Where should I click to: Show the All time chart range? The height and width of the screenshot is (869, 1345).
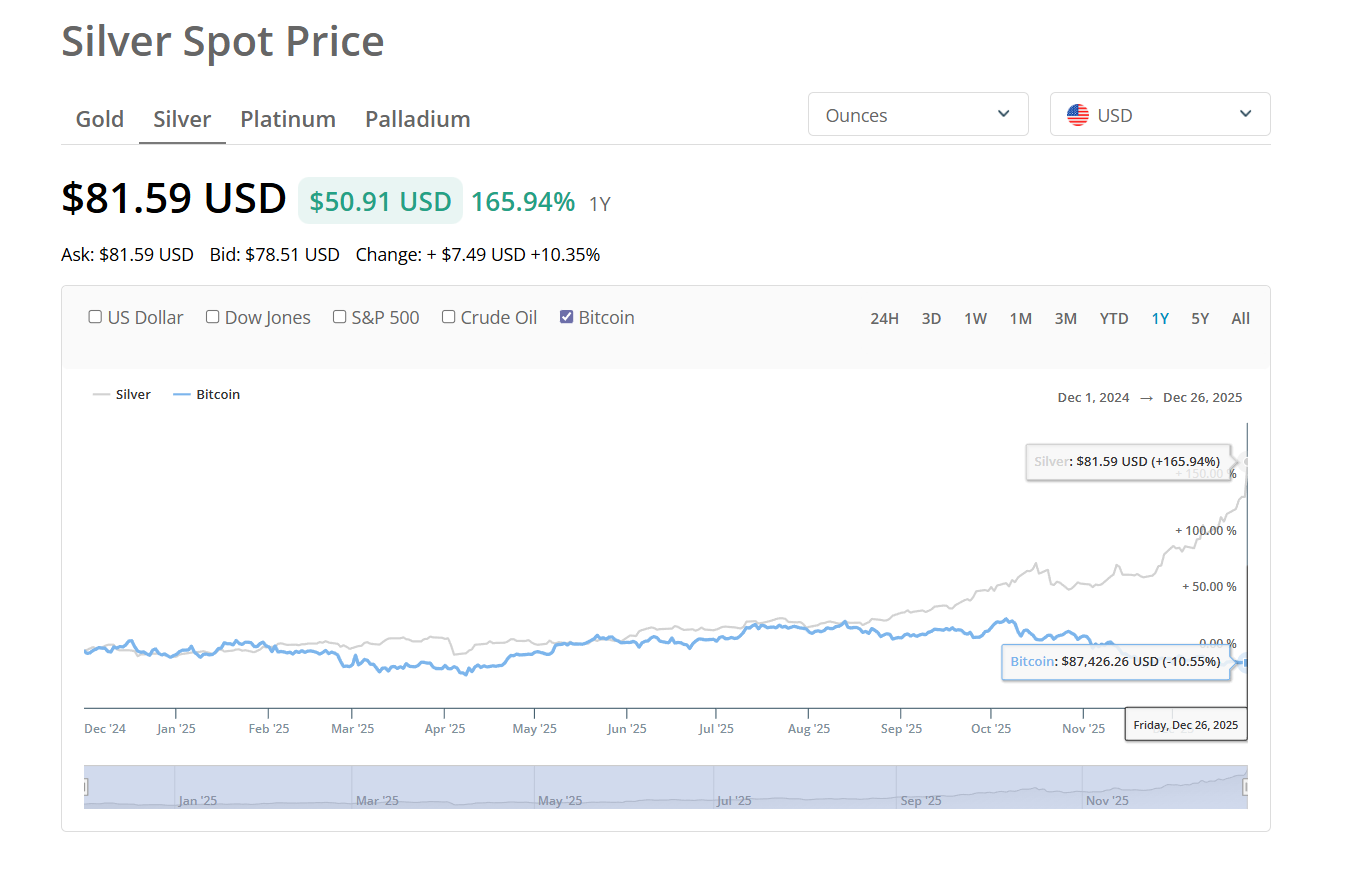pos(1241,319)
